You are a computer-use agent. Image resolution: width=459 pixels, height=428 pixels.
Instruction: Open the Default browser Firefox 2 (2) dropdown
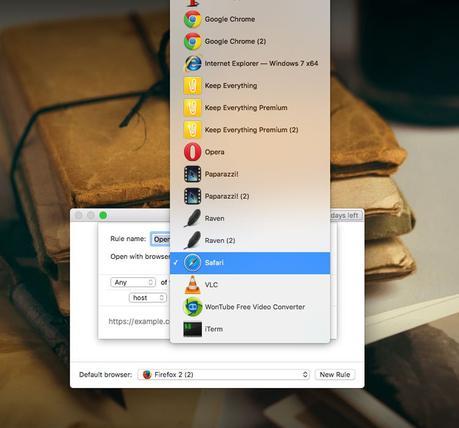(x=224, y=374)
